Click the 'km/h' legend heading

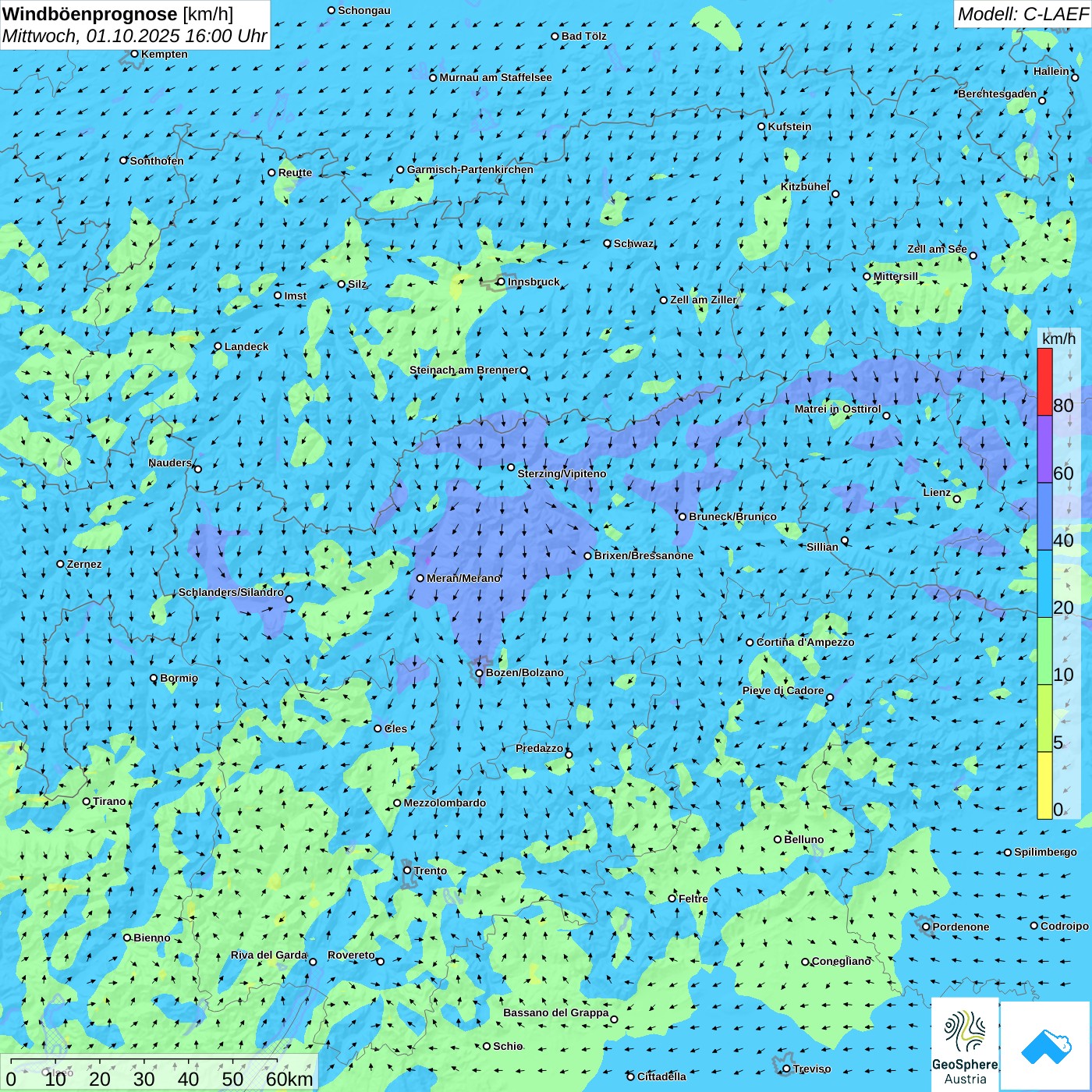pyautogui.click(x=1058, y=339)
